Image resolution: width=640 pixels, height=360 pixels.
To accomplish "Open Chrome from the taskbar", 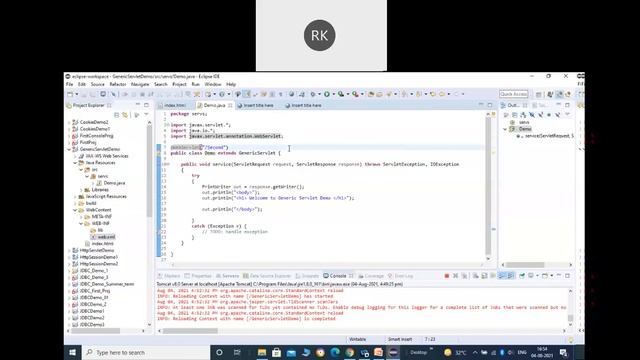I will coord(350,352).
